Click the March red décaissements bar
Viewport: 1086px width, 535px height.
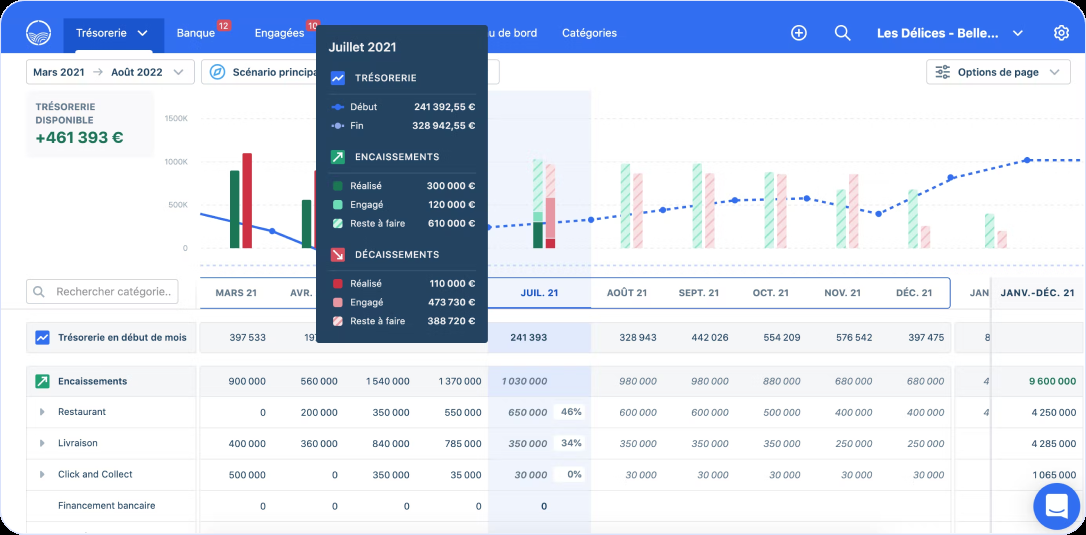pos(247,201)
